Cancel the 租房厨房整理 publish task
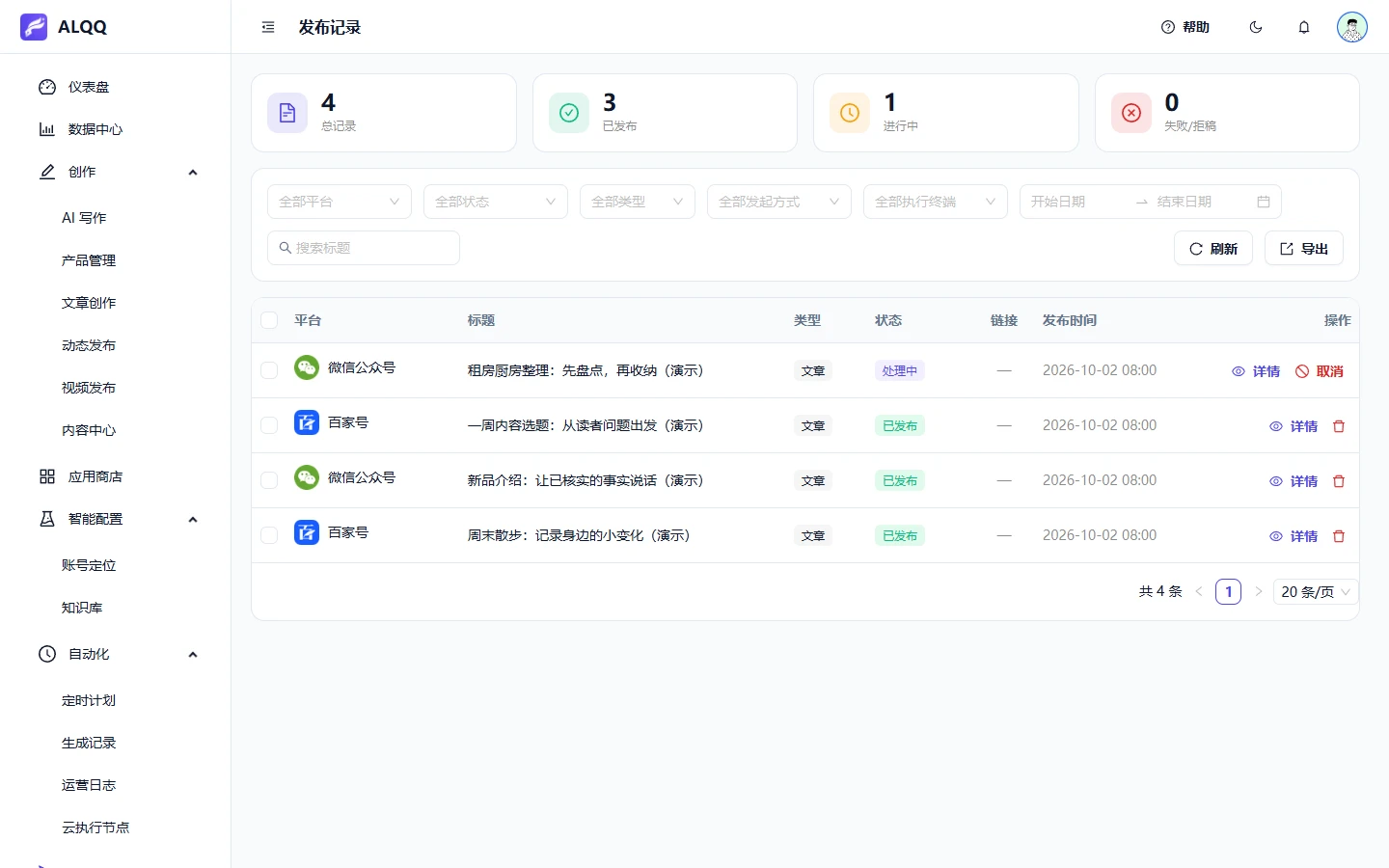The image size is (1389, 868). (x=1320, y=371)
